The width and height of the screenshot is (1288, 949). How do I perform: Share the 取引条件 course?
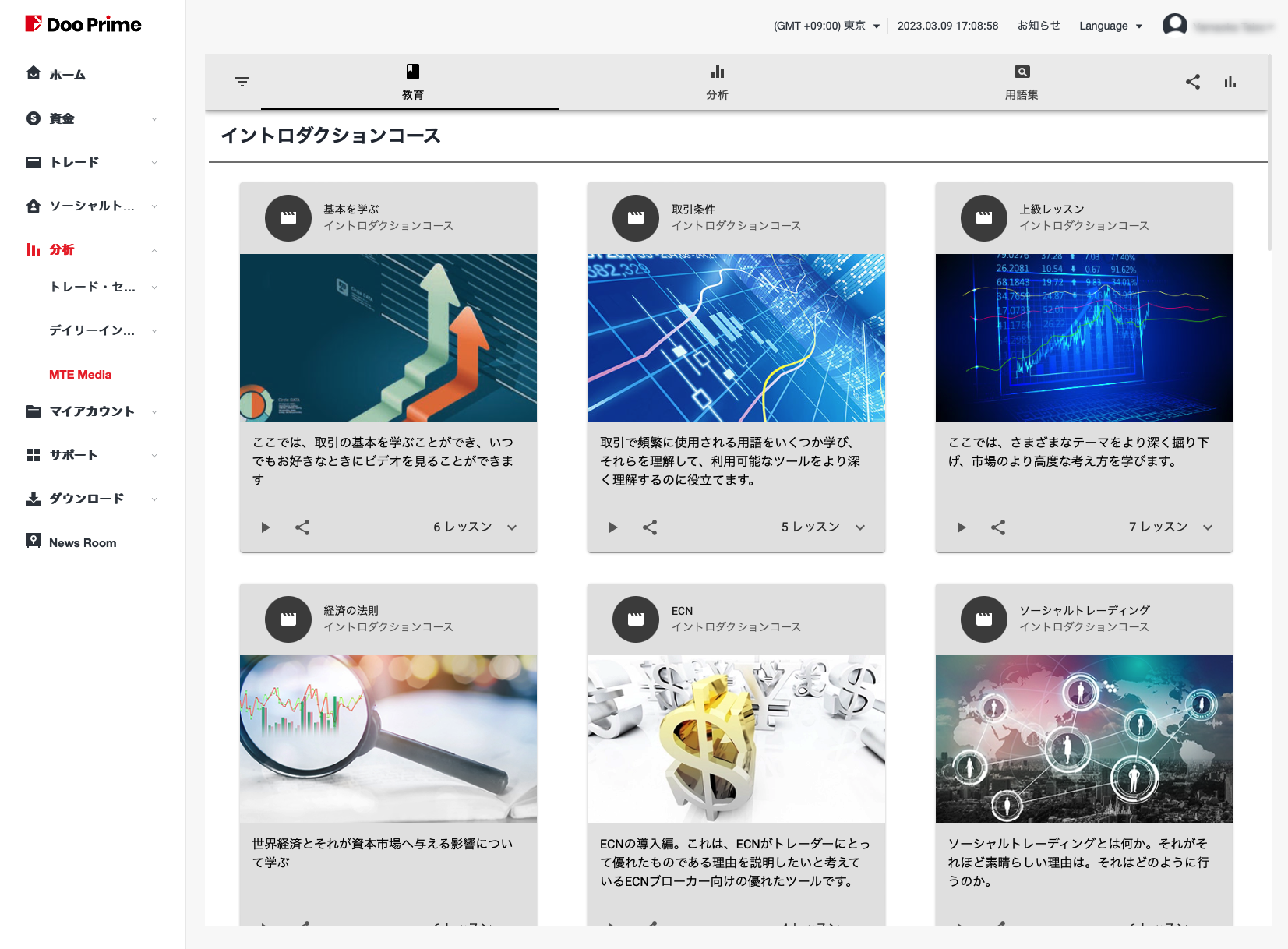pos(650,527)
